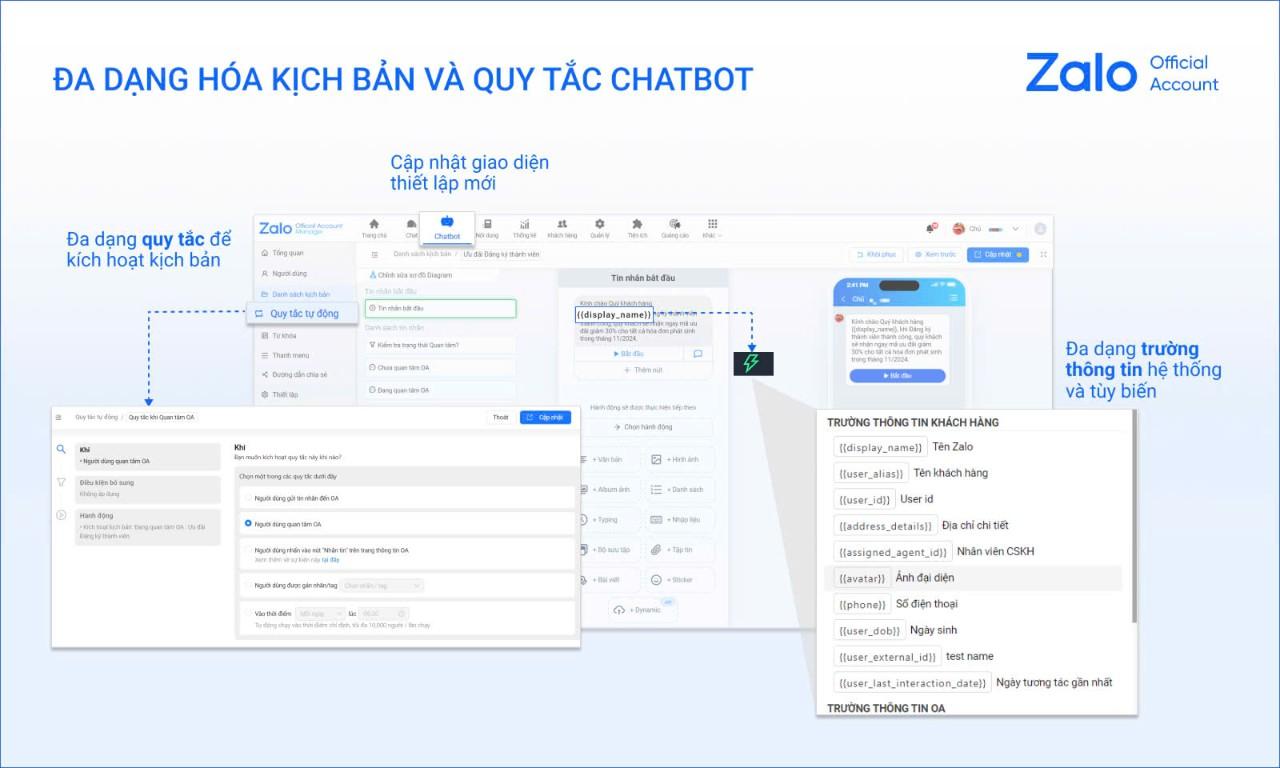Select Điều kiện bổ sung step

pyautogui.click(x=148, y=489)
